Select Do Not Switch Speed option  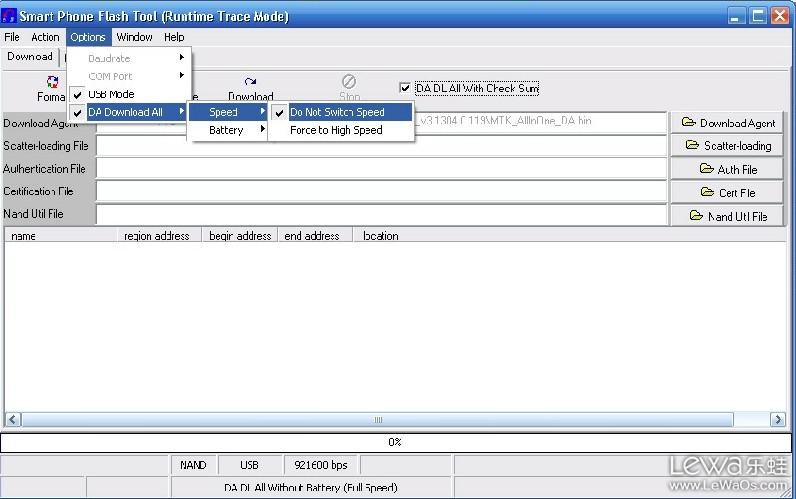[337, 112]
